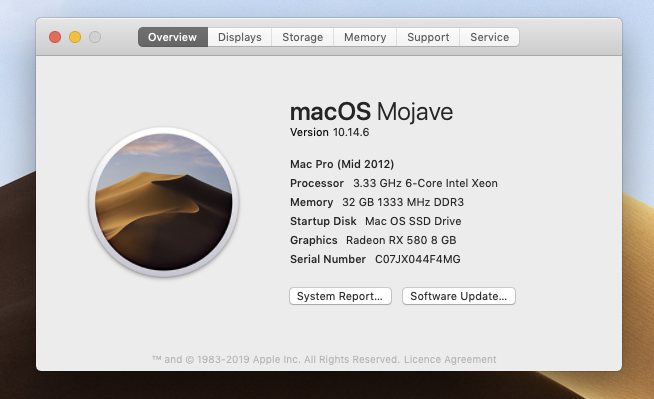Screen dimensions: 654x399
Task: Open the System Report... button
Action: point(340,296)
